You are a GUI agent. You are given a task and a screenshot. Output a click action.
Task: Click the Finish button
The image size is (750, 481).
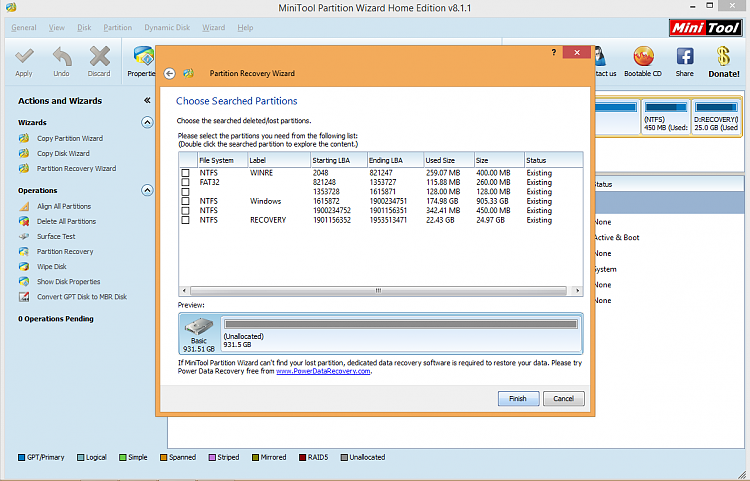(518, 398)
